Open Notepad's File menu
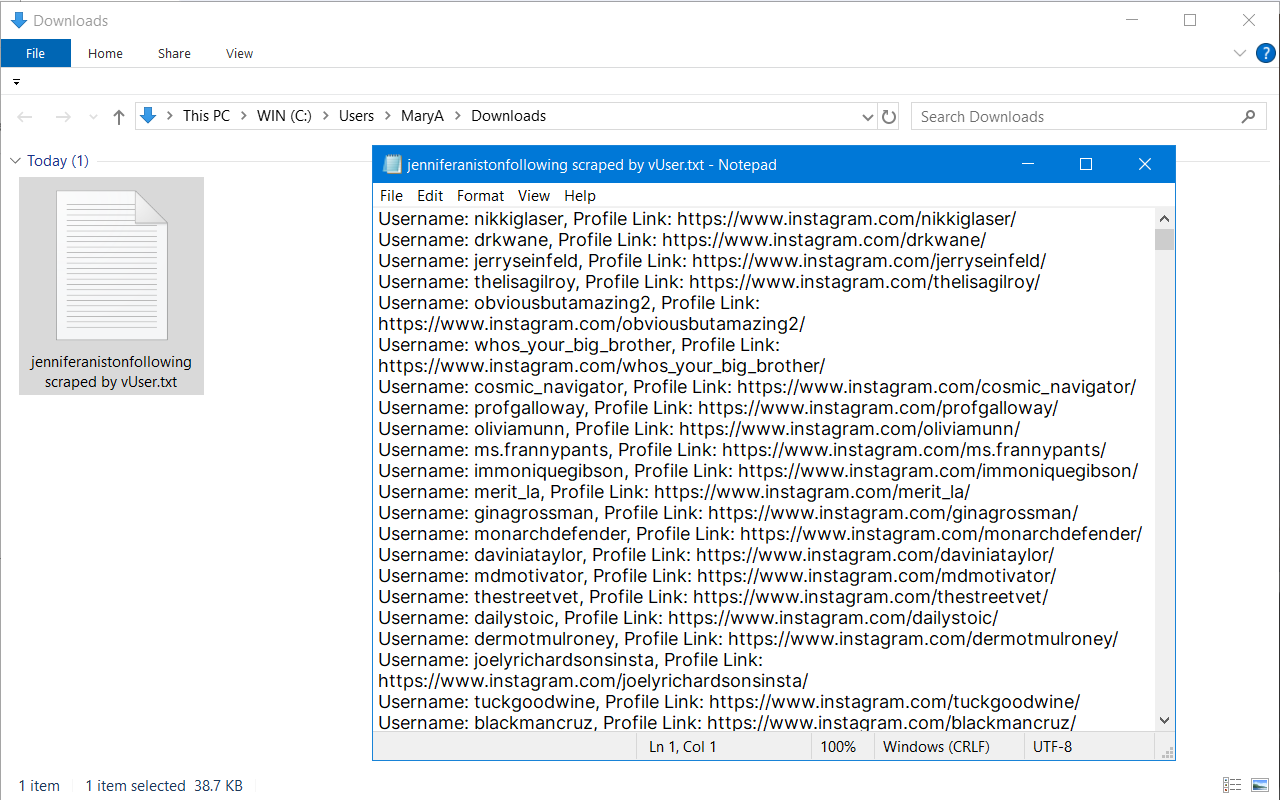The width and height of the screenshot is (1280, 800). point(391,196)
